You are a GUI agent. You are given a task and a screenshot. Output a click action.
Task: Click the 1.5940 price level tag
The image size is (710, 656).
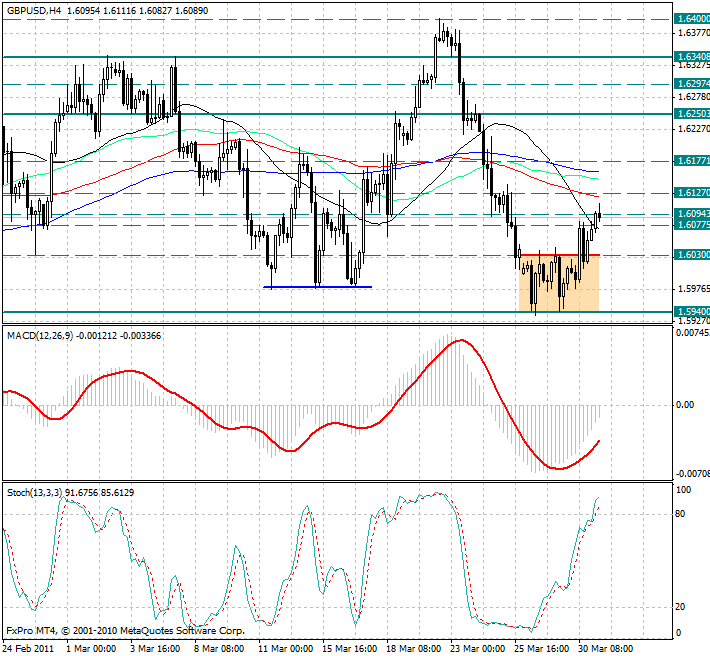(x=691, y=311)
